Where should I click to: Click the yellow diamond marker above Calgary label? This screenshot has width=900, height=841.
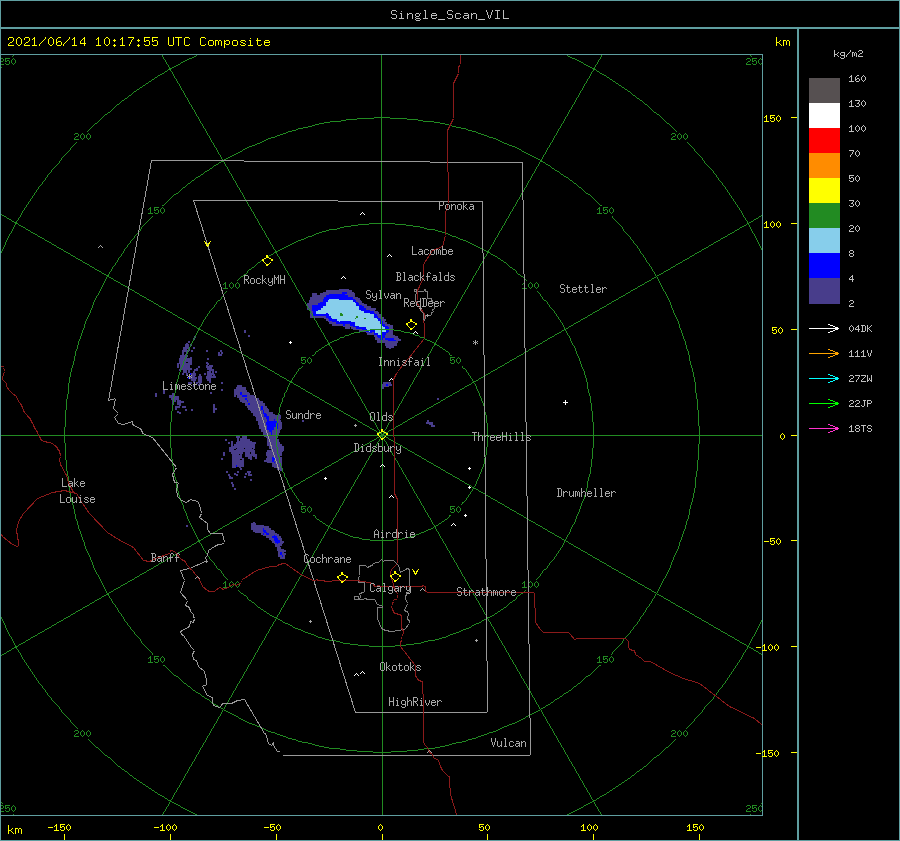395,576
